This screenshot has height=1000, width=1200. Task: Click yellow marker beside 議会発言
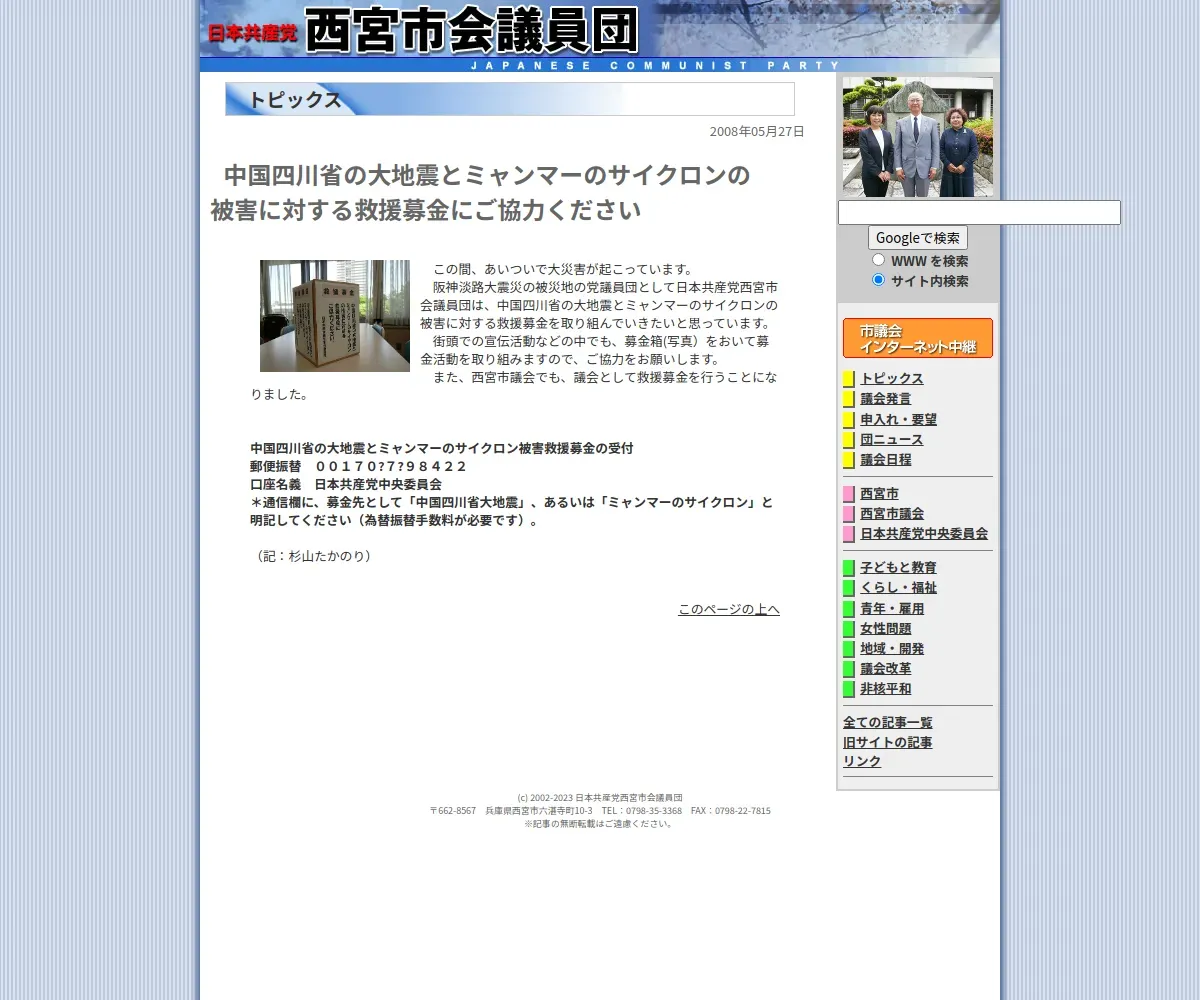849,399
